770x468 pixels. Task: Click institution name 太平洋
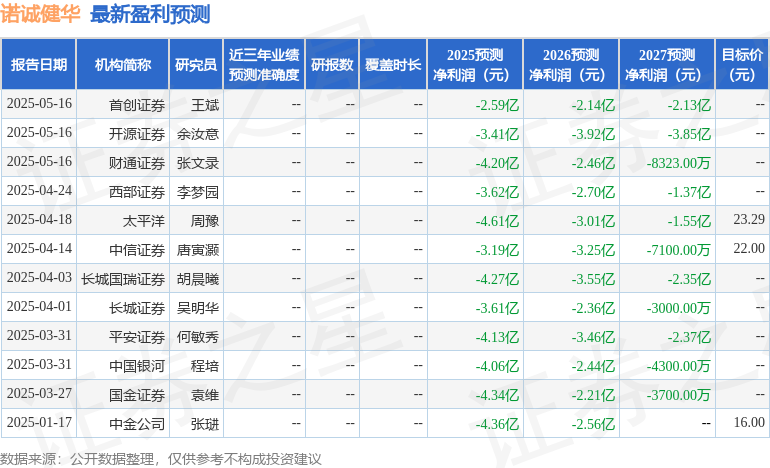144,221
